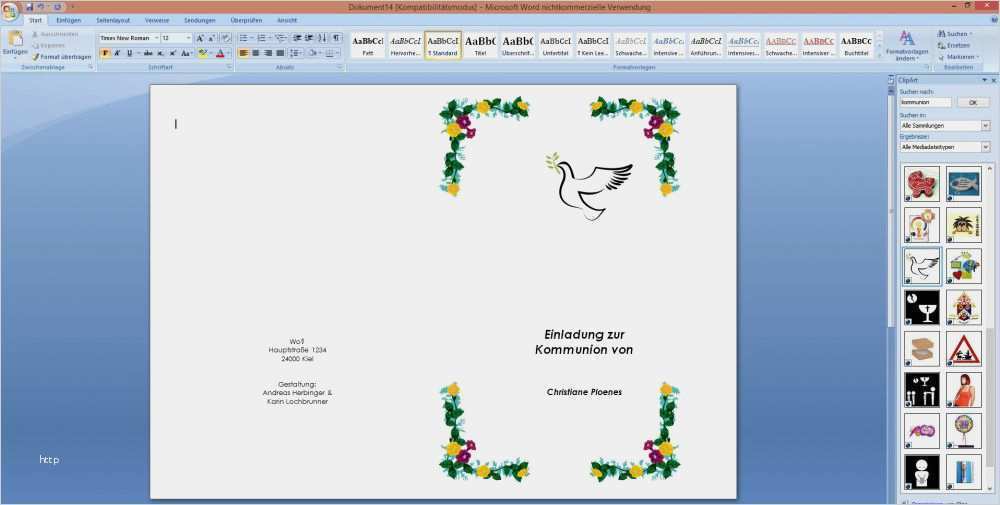The width and height of the screenshot is (1000, 505).
Task: Open the Alle Mediadateitypen dropdown
Action: tap(985, 147)
